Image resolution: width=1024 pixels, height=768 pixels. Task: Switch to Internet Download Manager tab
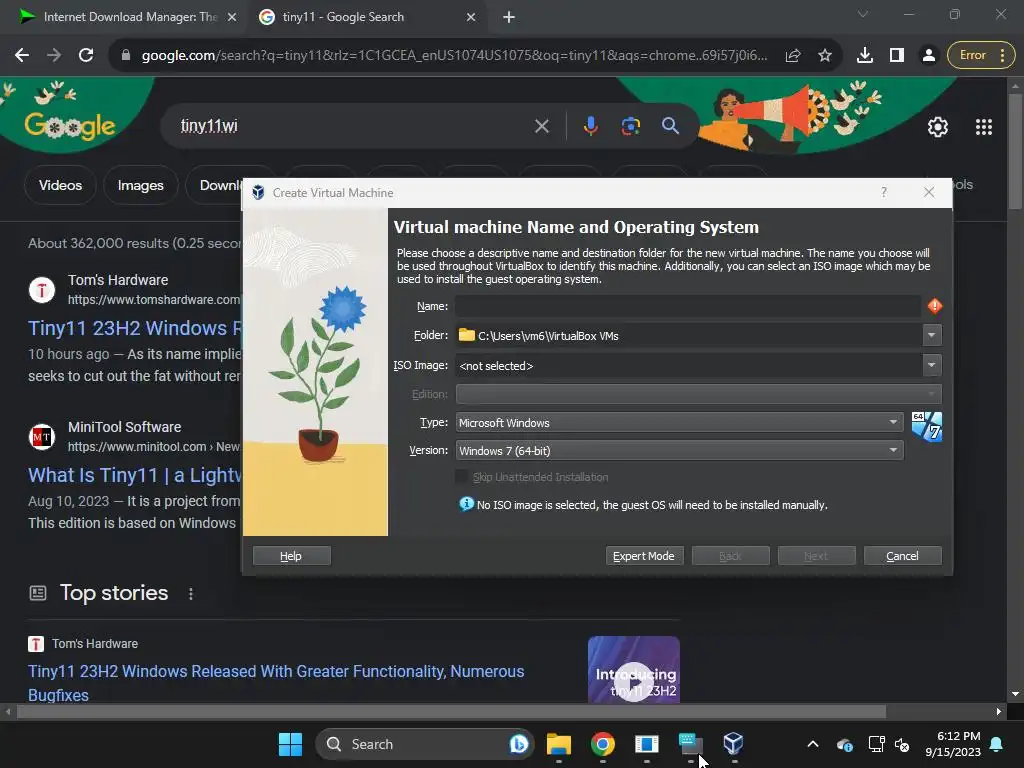coord(127,17)
